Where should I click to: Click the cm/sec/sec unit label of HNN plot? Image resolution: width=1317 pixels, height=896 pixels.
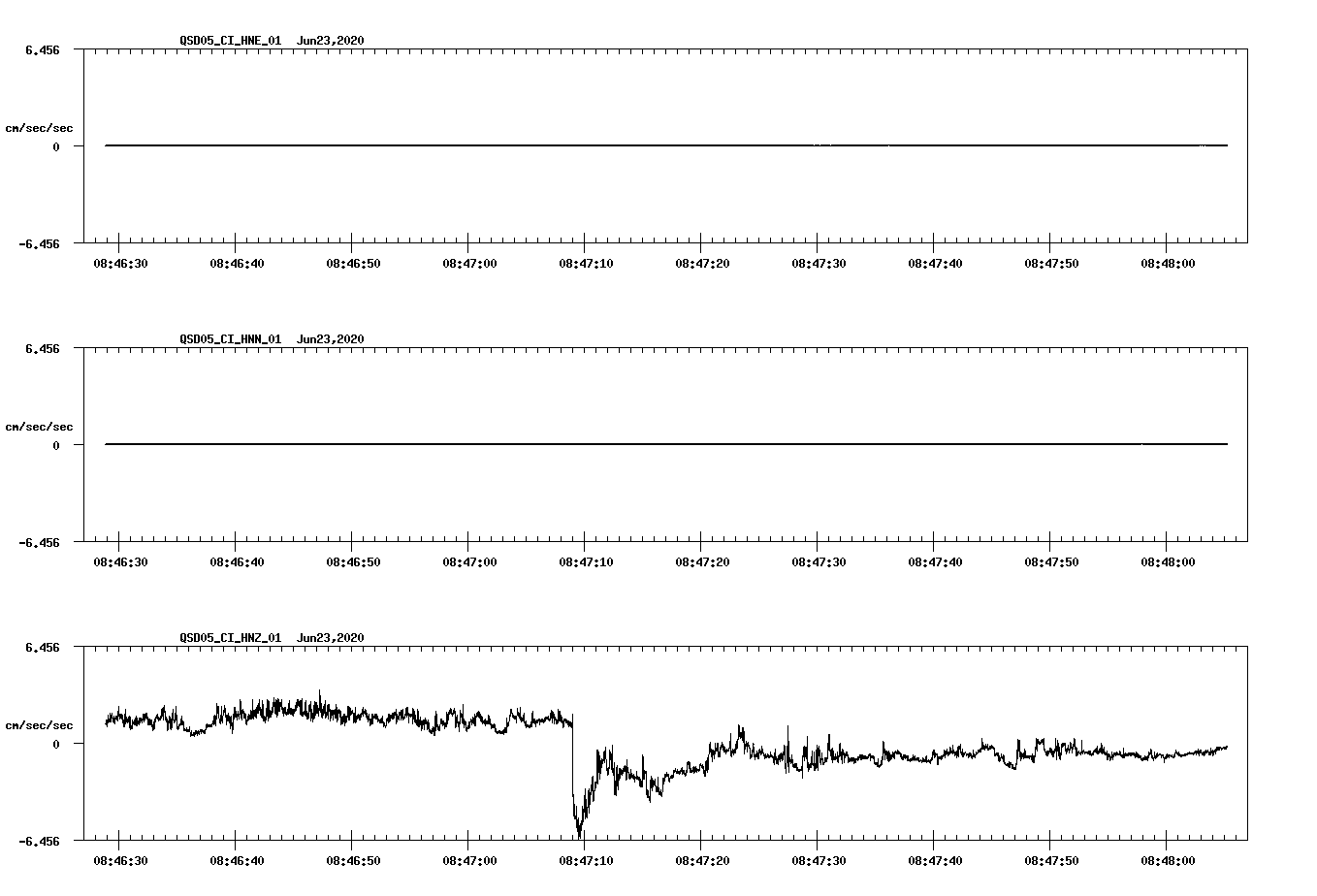click(x=40, y=427)
